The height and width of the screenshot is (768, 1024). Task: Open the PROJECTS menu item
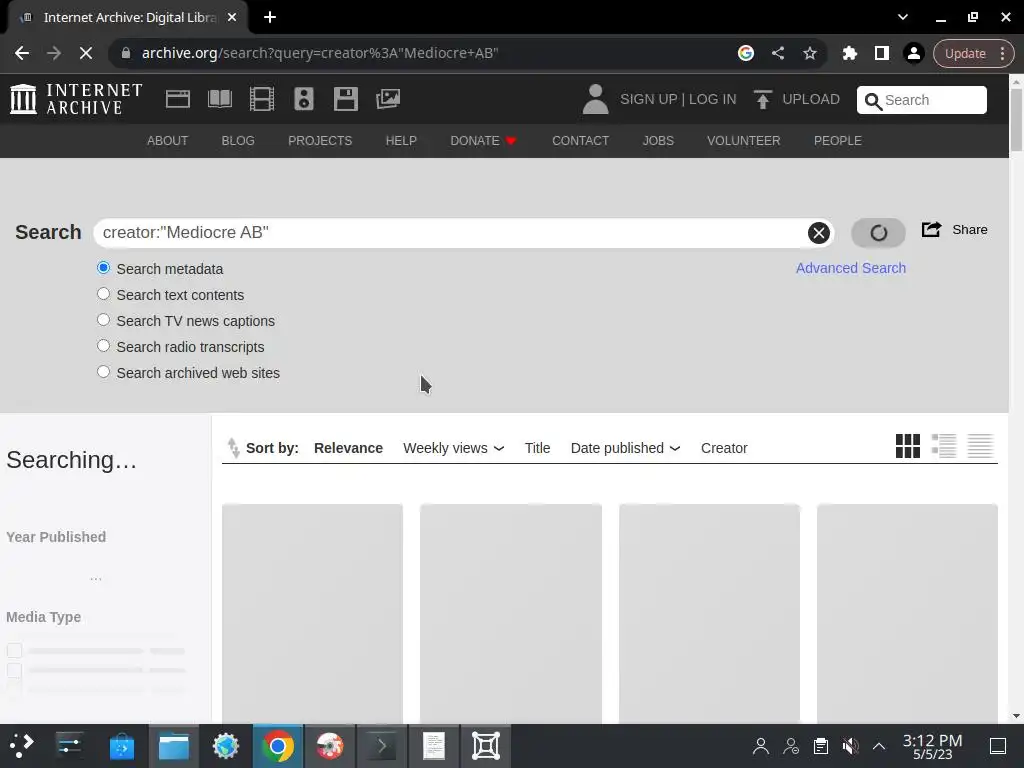(320, 140)
